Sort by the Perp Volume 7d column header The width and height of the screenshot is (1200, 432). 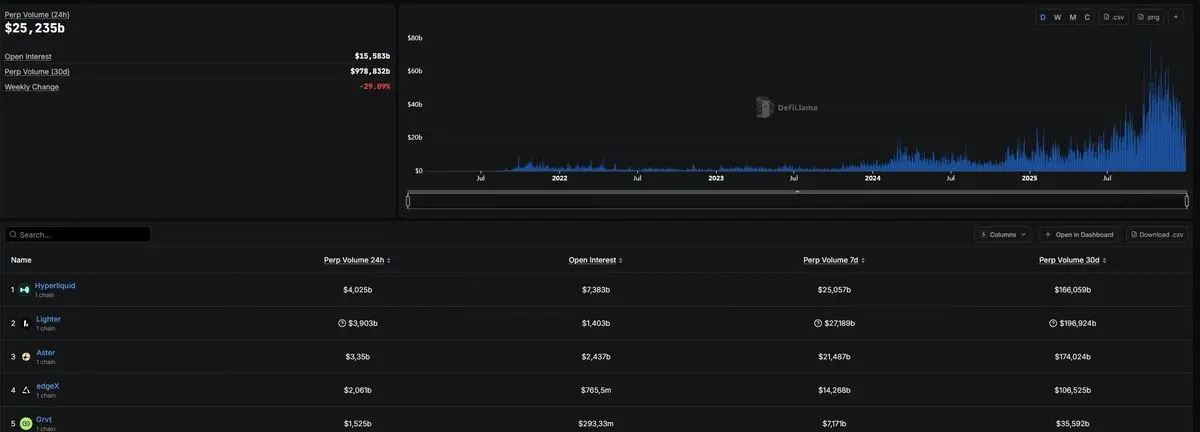tap(835, 260)
